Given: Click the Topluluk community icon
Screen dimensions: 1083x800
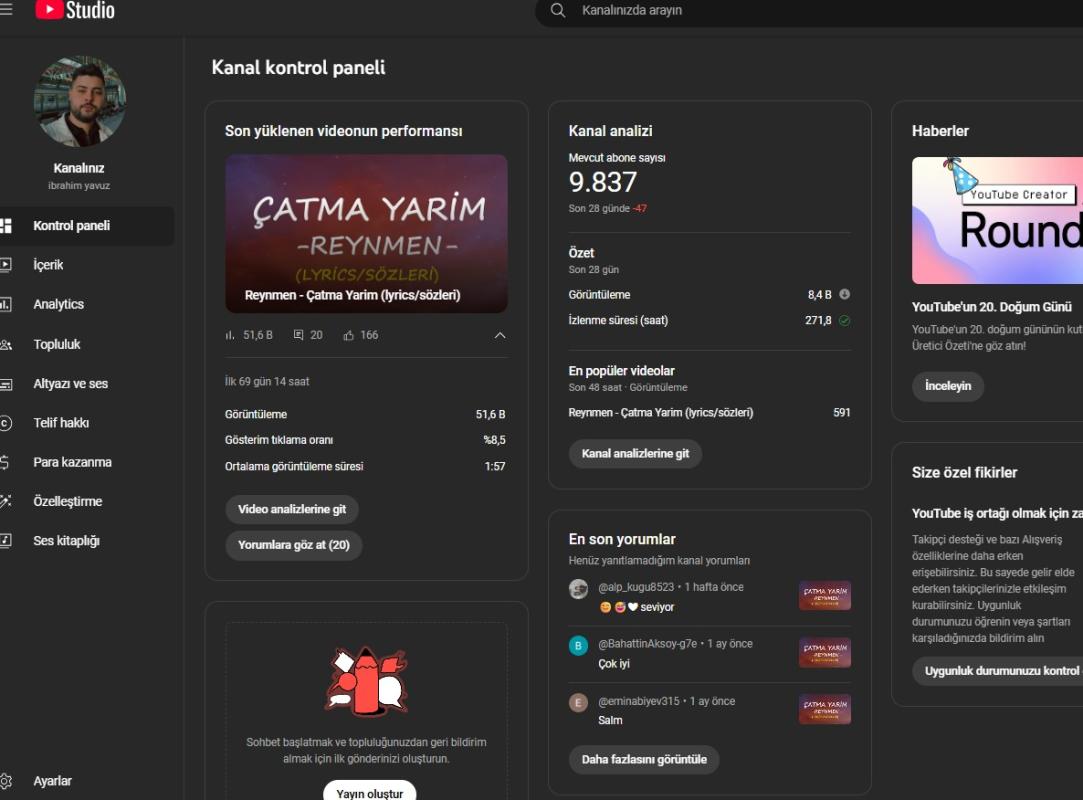Looking at the screenshot, I should coord(6,344).
